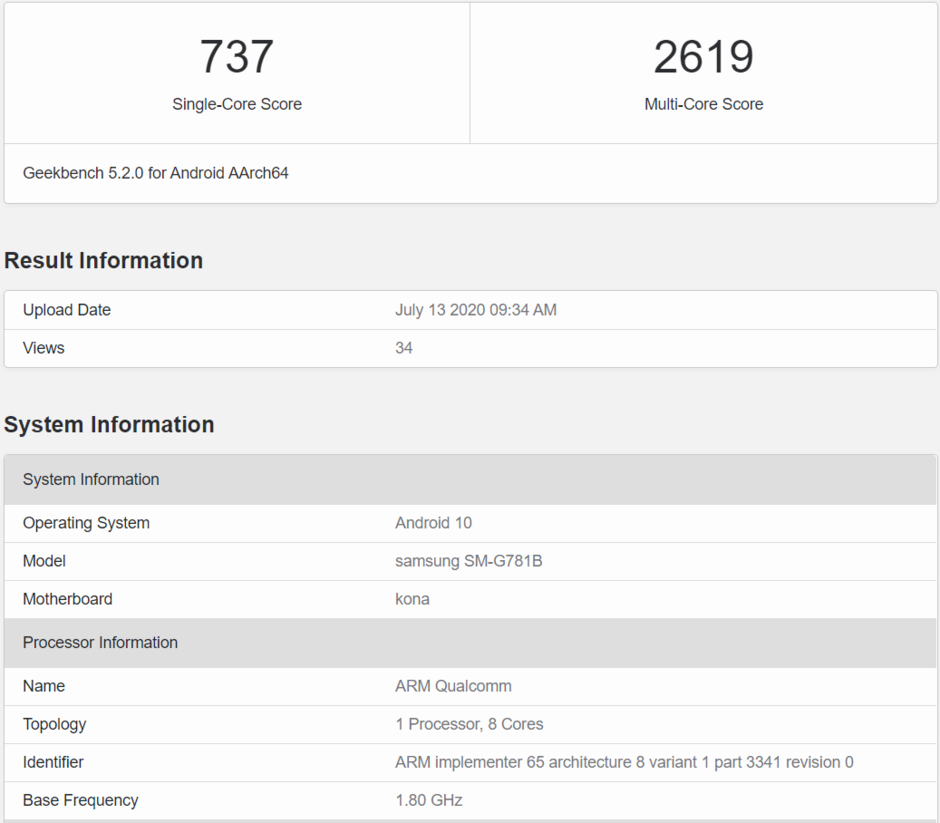Click the processor Name ARM Qualcomm

451,686
